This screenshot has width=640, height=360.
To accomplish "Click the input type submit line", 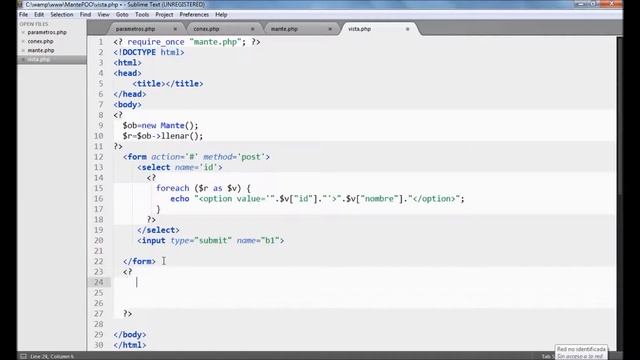I will [211, 241].
